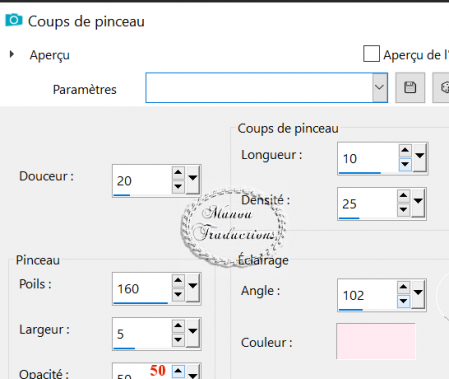This screenshot has height=379, width=449.
Task: Click the Angle value field showing 102
Action: point(367,295)
